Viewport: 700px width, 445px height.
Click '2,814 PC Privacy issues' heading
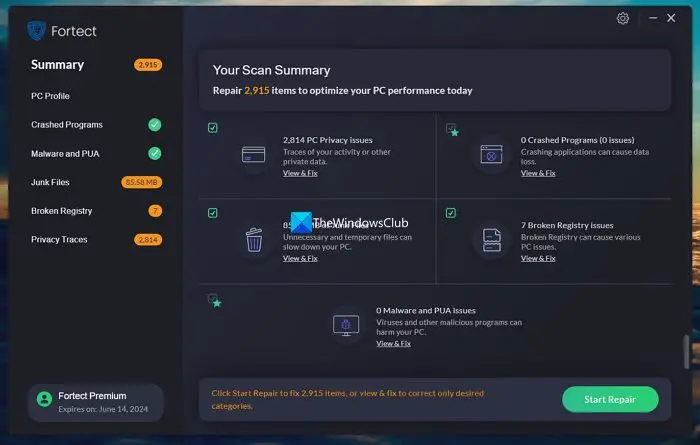tap(328, 140)
